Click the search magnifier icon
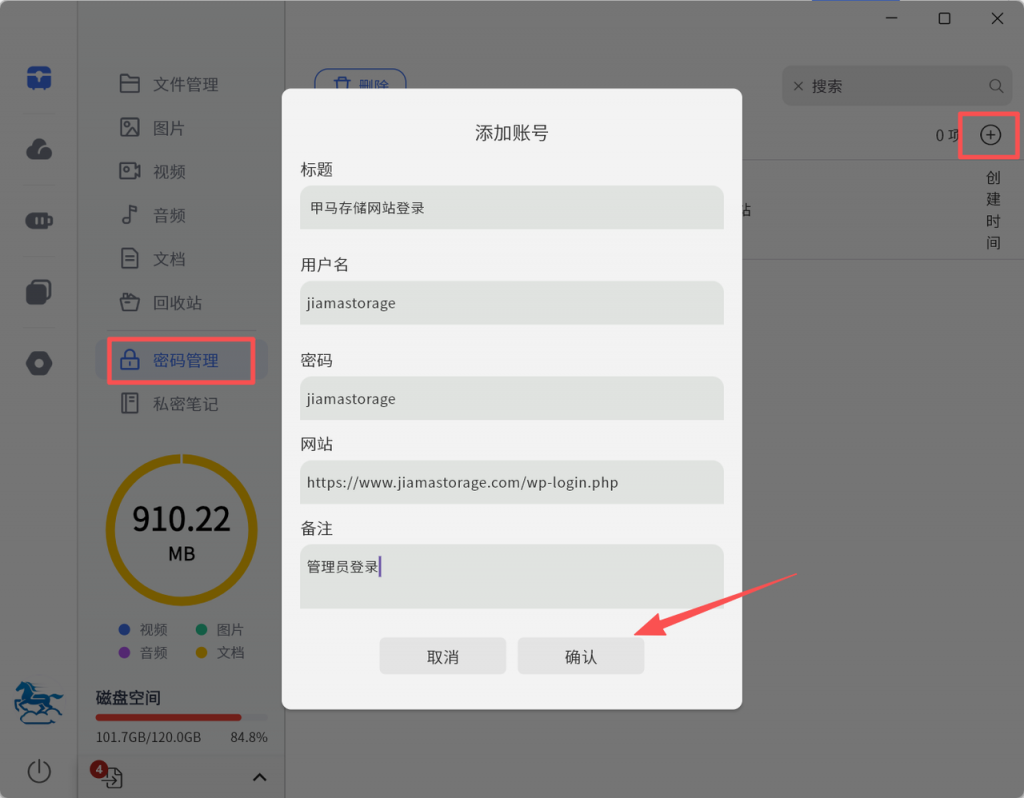Viewport: 1024px width, 798px height. [995, 86]
